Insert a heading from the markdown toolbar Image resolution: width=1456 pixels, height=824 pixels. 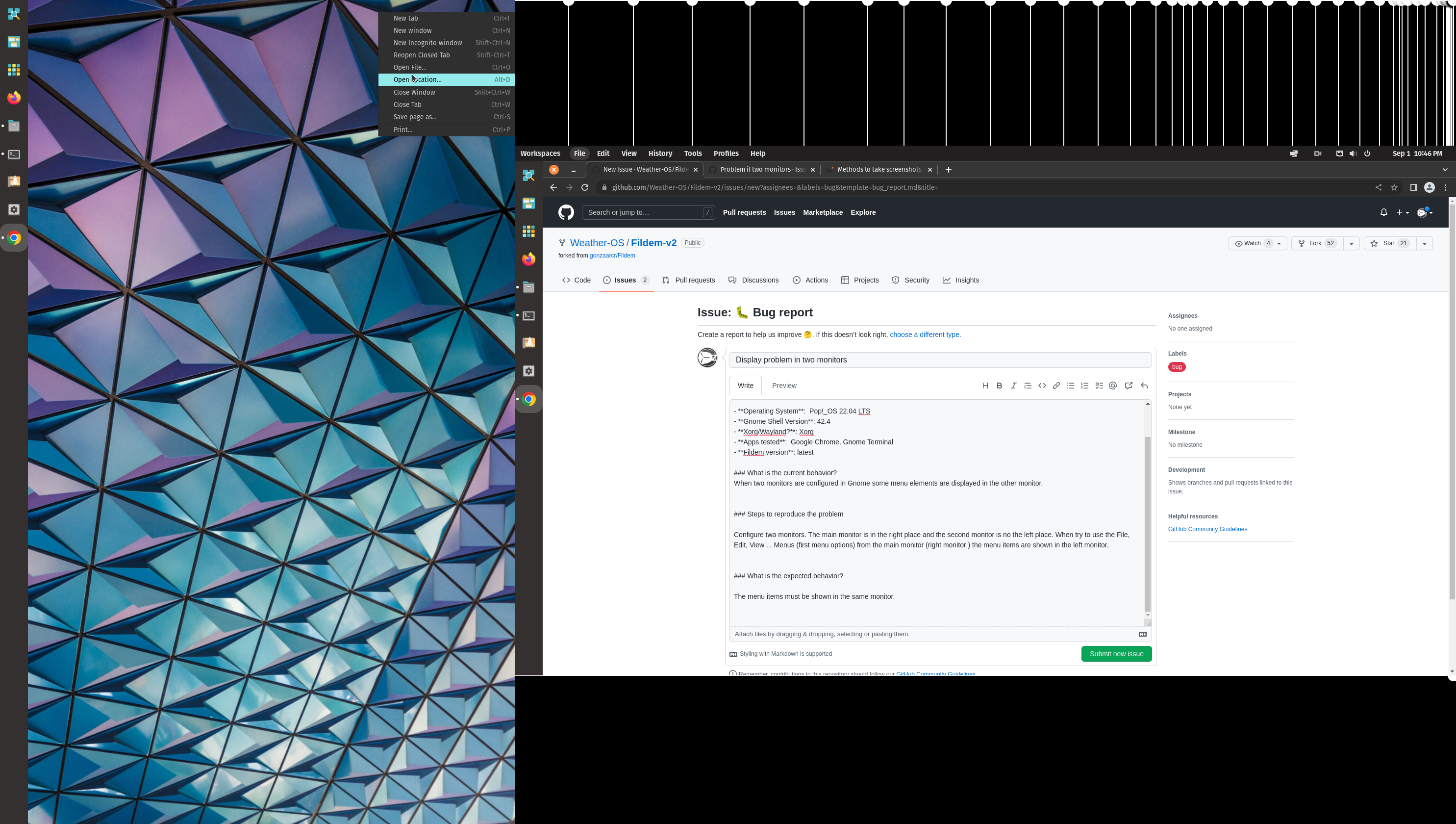985,386
